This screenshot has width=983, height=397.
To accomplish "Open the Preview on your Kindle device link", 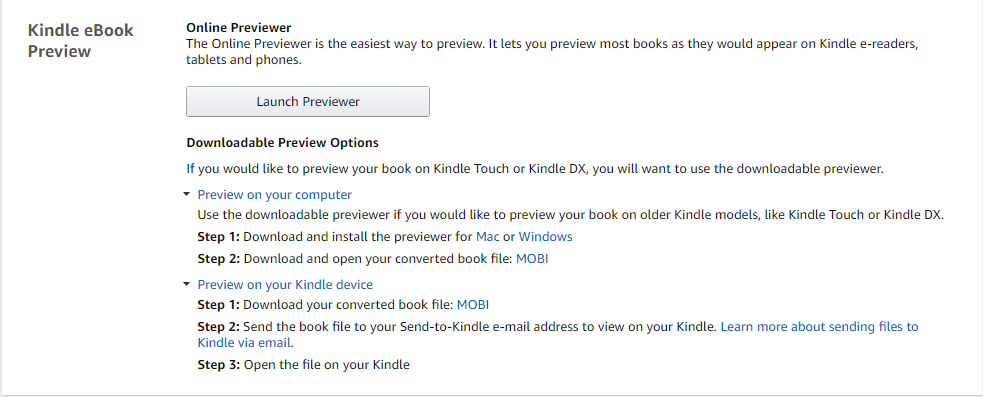I will click(285, 285).
